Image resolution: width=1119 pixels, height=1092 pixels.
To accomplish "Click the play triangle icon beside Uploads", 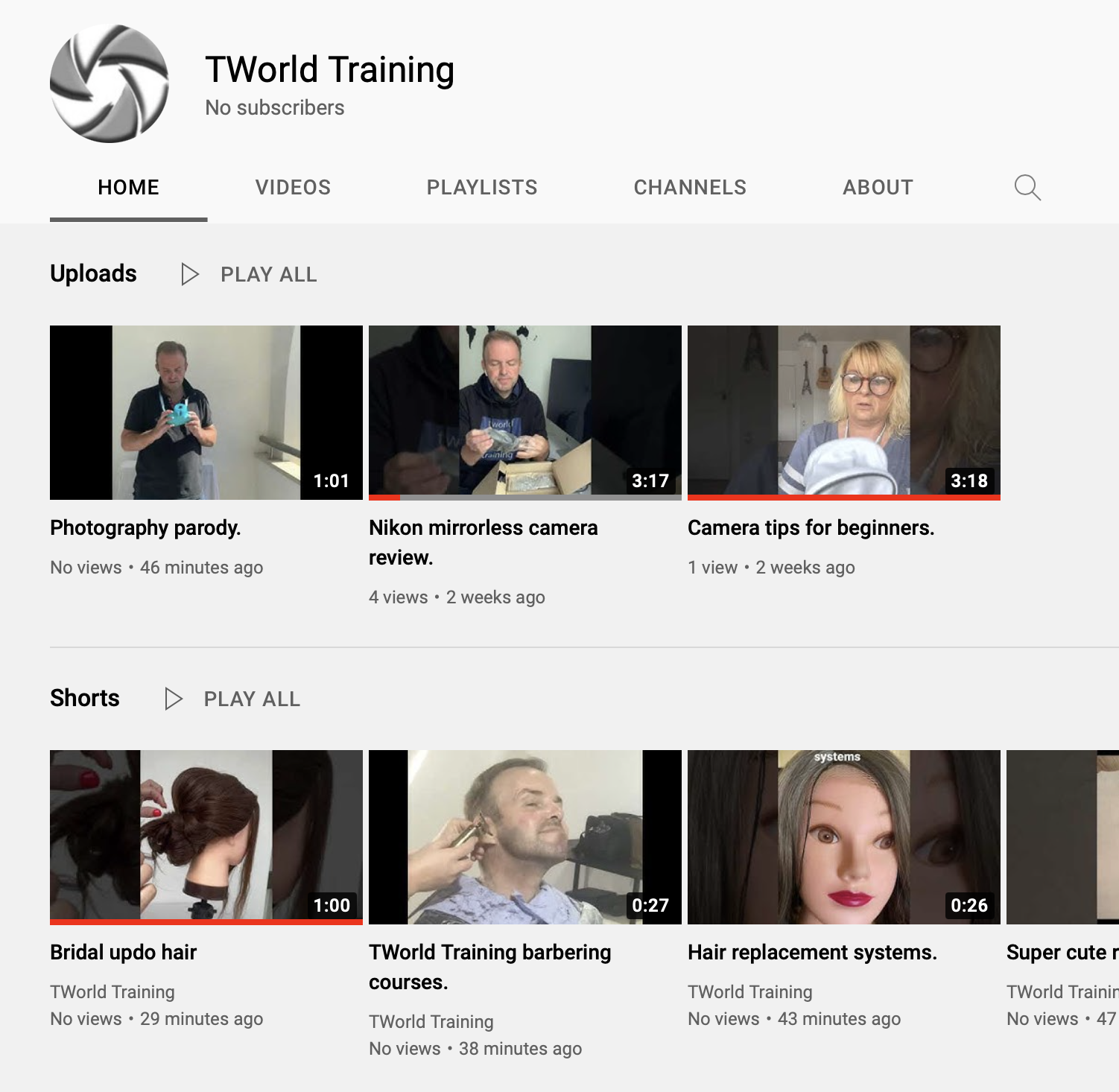I will 190,274.
